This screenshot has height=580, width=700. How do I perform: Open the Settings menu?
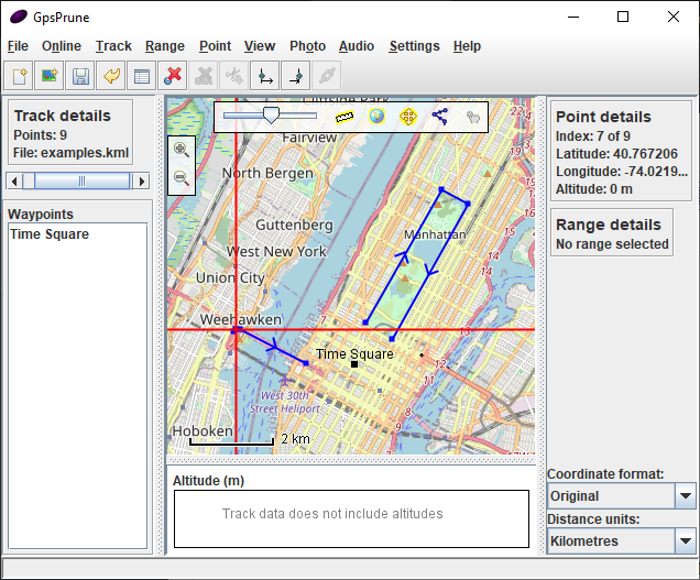[x=414, y=46]
